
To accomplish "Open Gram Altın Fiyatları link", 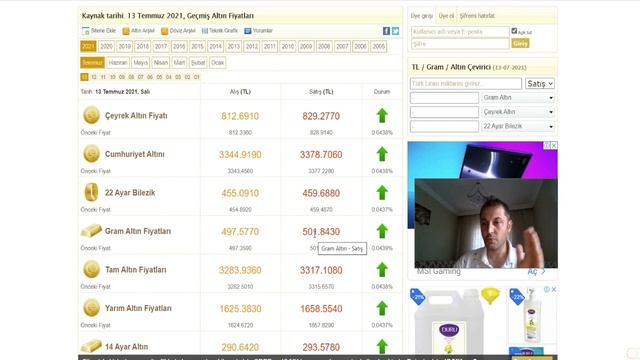I will tap(138, 231).
